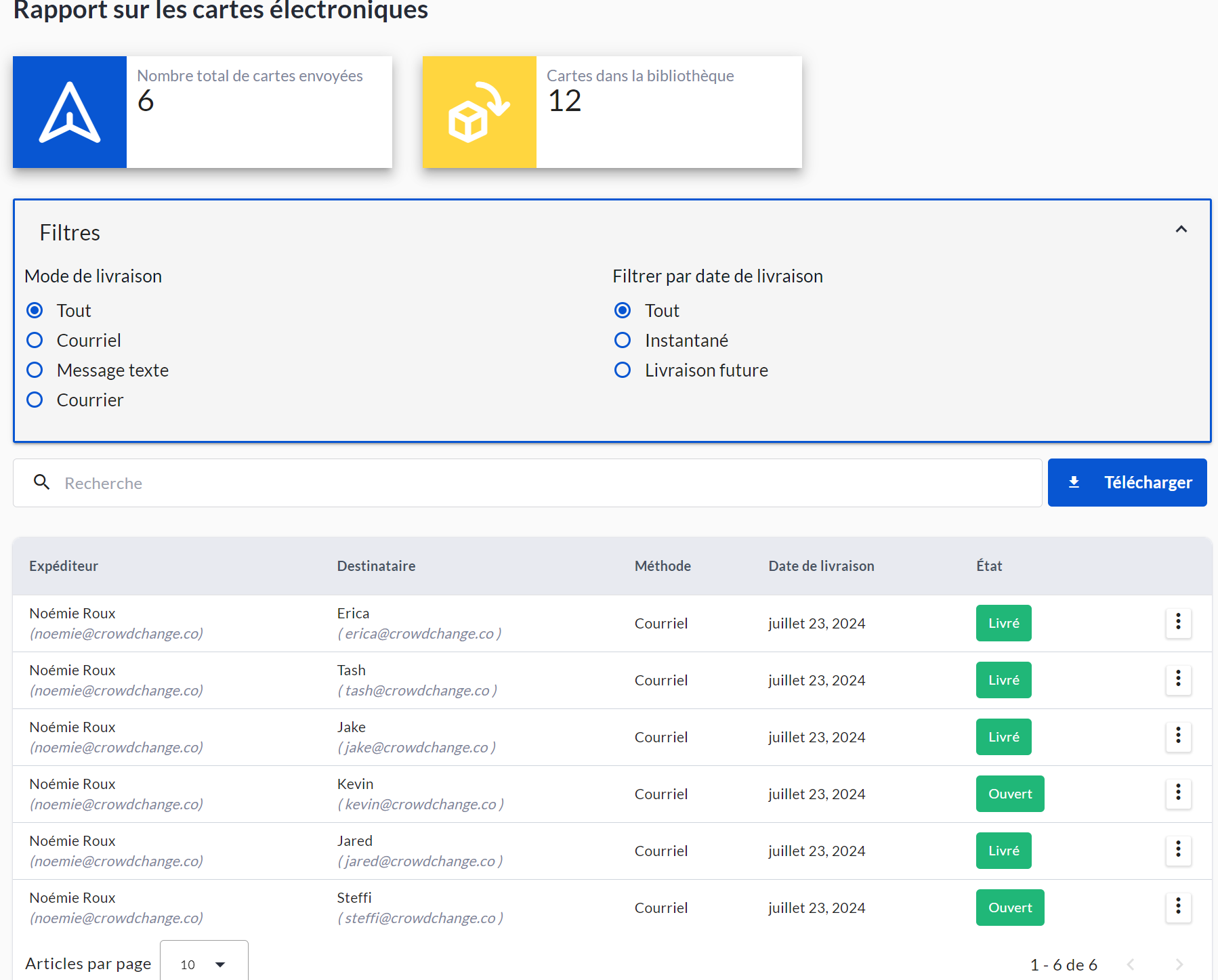Viewport: 1218px width, 980px height.
Task: Choose Livraison future date filter
Action: tap(623, 370)
